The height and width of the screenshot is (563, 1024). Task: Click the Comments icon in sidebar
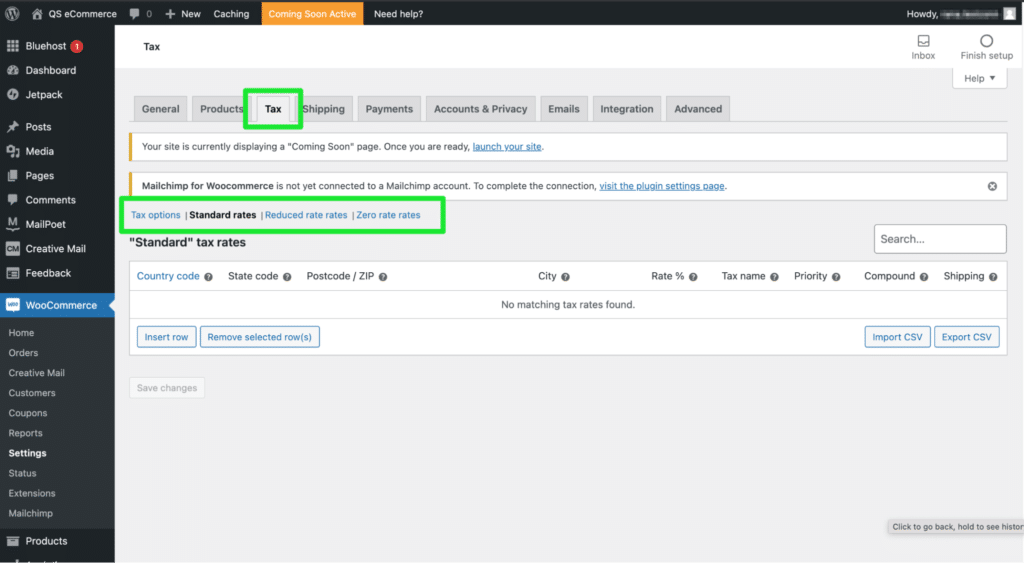coord(12,200)
